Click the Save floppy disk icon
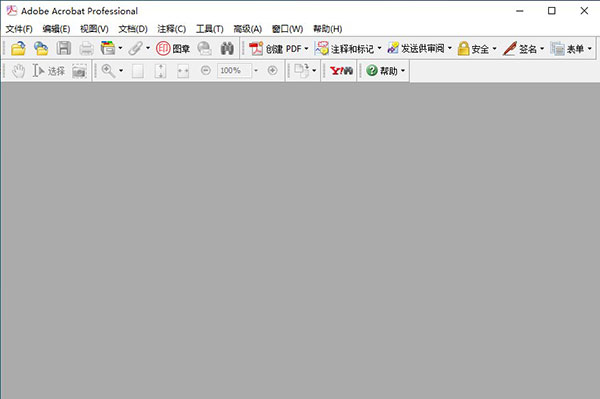 click(64, 49)
